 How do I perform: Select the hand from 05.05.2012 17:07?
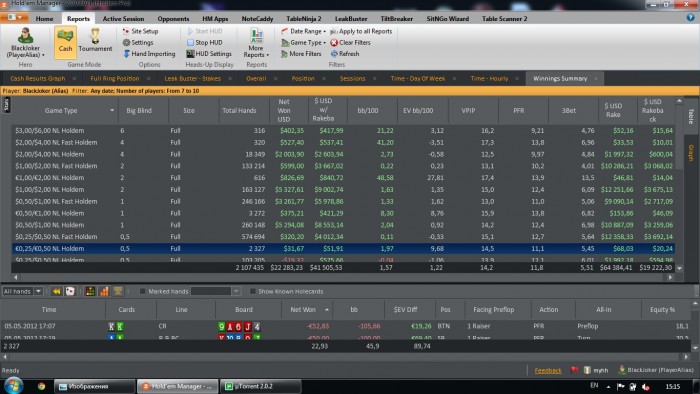coord(346,326)
